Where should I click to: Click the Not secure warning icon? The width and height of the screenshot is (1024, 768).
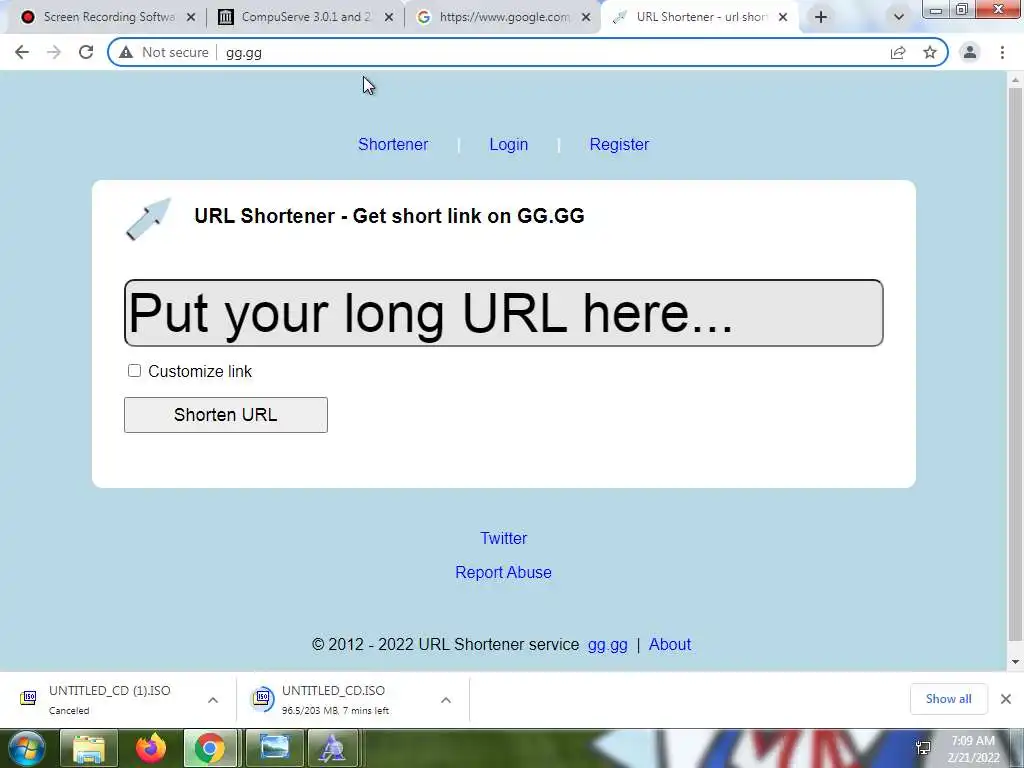click(126, 52)
